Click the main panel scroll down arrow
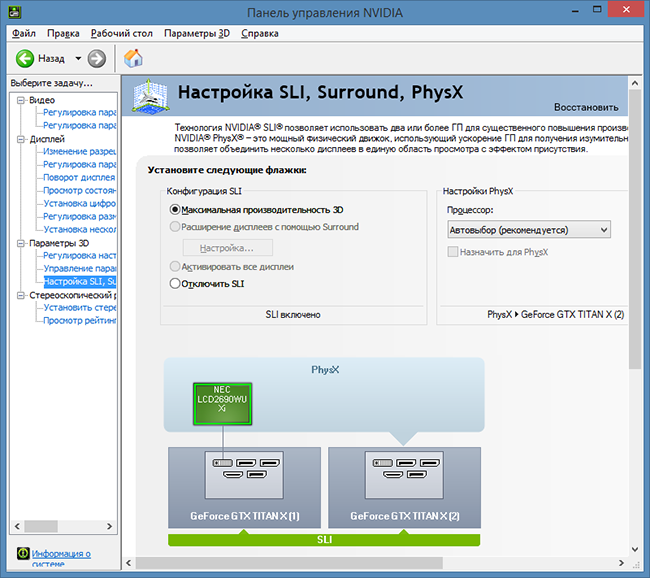Screen dimensions: 650x578 635,549
